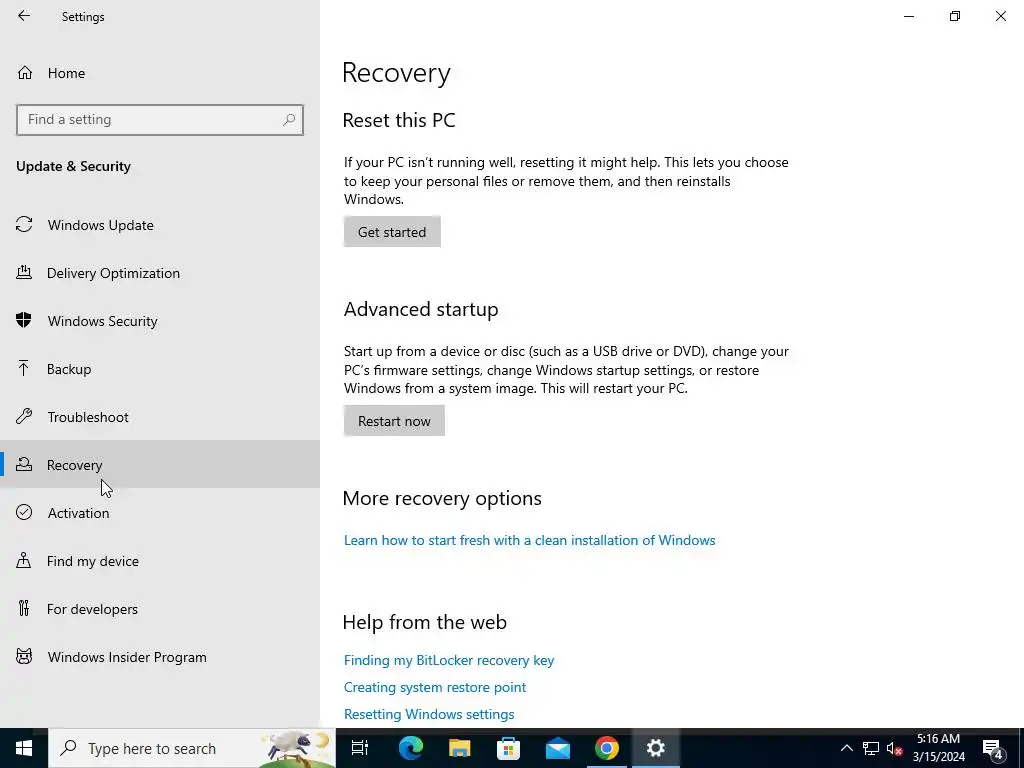Open File Explorer from taskbar

tap(460, 748)
